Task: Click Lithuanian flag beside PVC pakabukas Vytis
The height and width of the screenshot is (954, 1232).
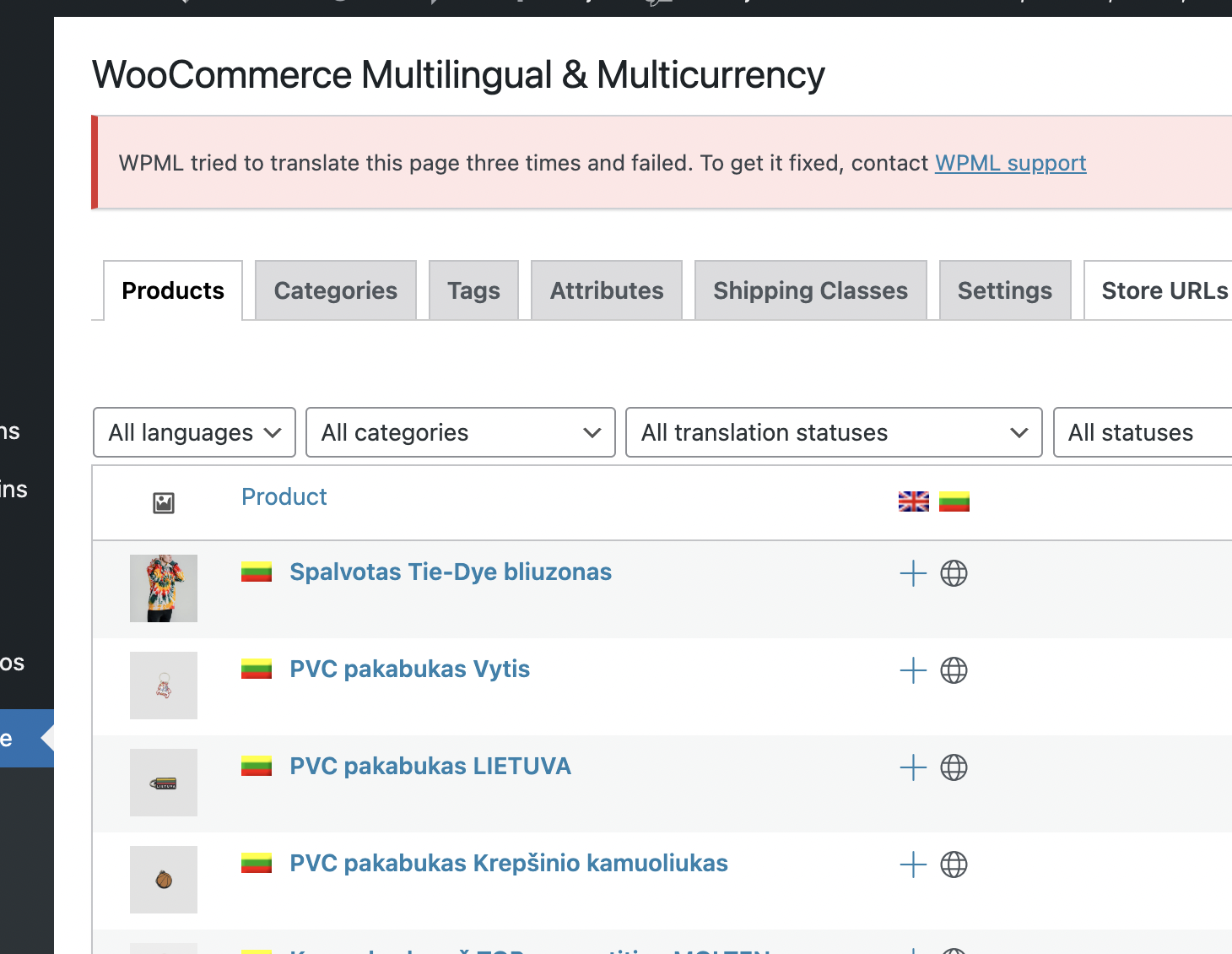Action: coord(257,669)
